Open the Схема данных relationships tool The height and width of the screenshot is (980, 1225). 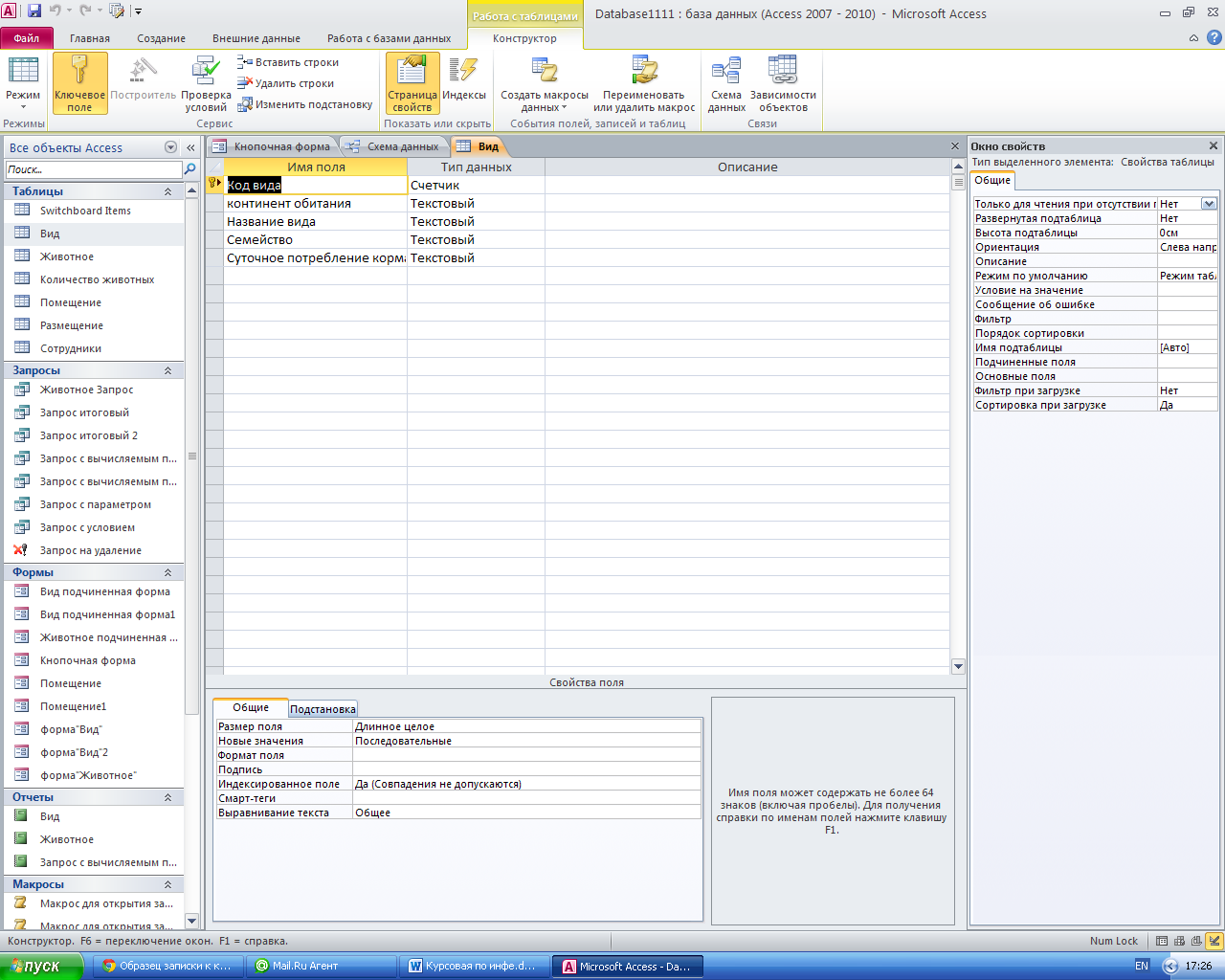point(726,83)
